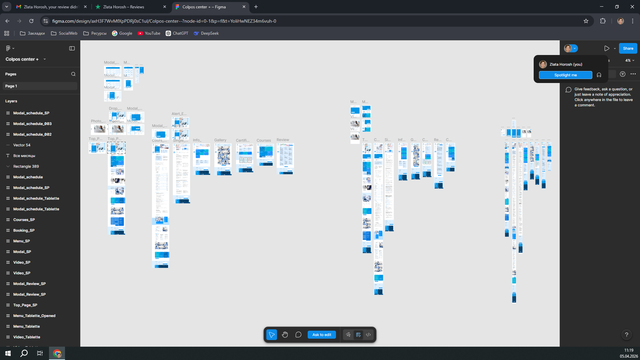Click frame icon beside Courses_SP layer
This screenshot has height=360, width=640.
tap(8, 220)
